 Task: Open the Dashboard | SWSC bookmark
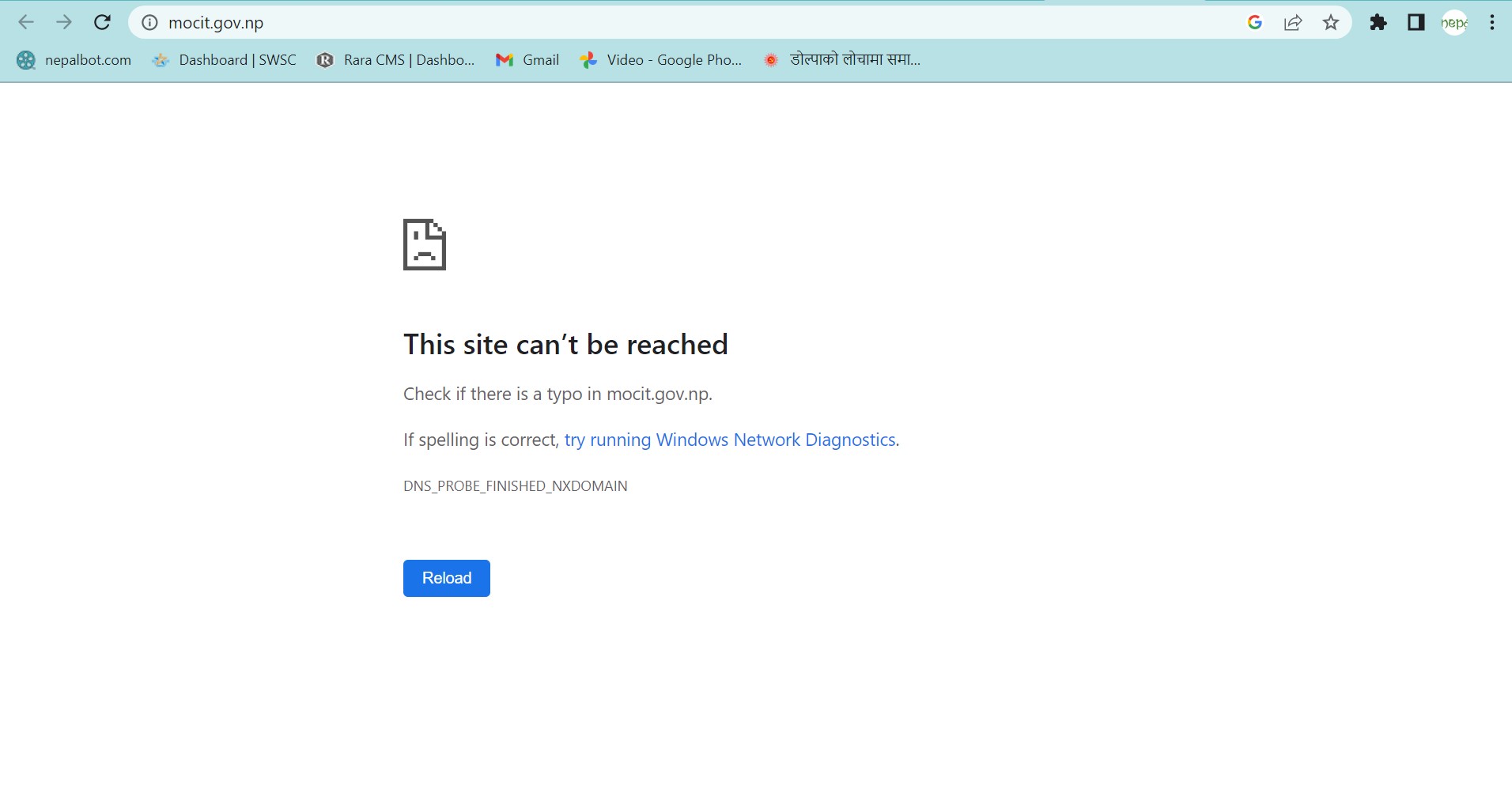(225, 60)
